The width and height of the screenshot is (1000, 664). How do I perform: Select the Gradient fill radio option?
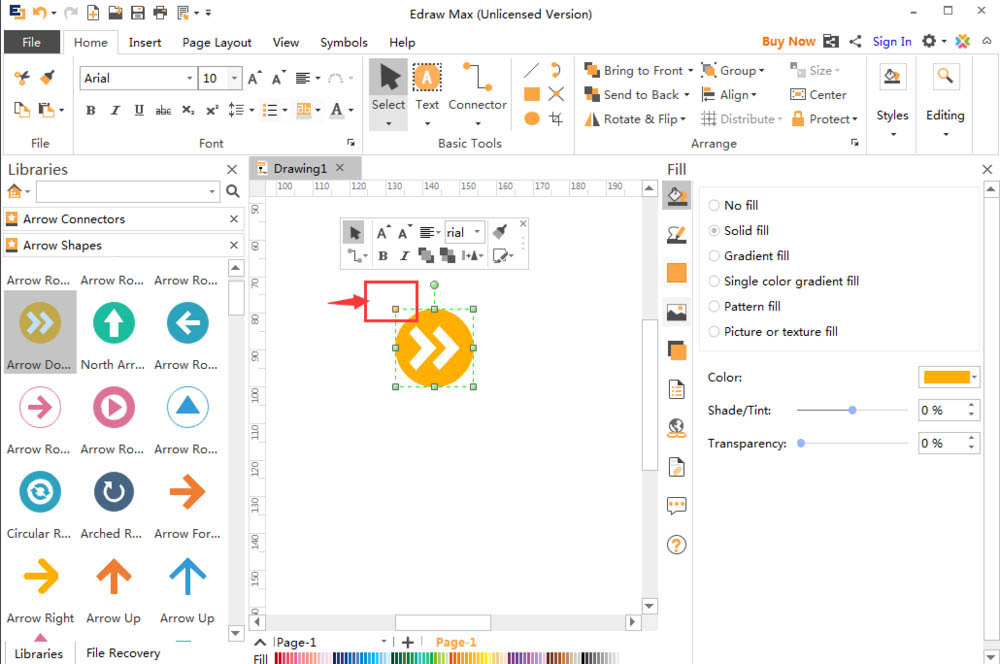point(714,256)
